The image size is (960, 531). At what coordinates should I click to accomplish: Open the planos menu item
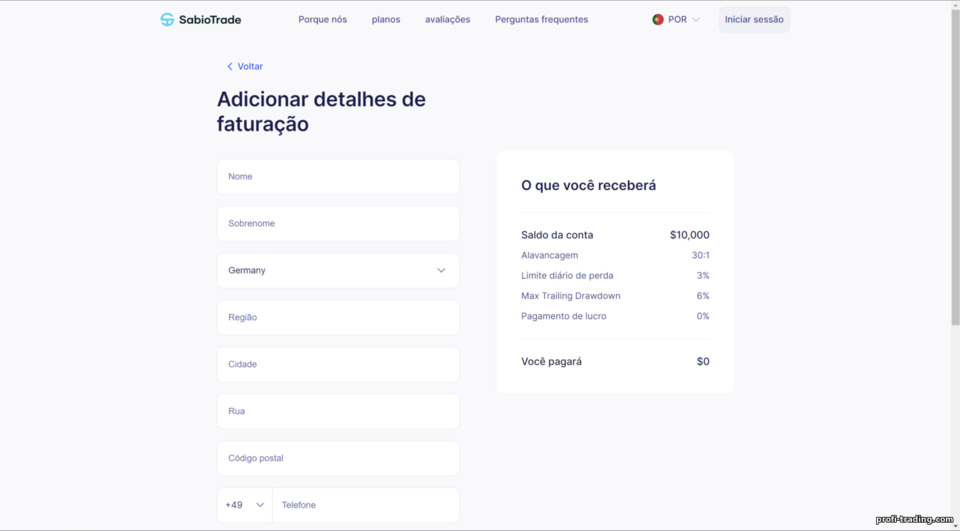386,20
